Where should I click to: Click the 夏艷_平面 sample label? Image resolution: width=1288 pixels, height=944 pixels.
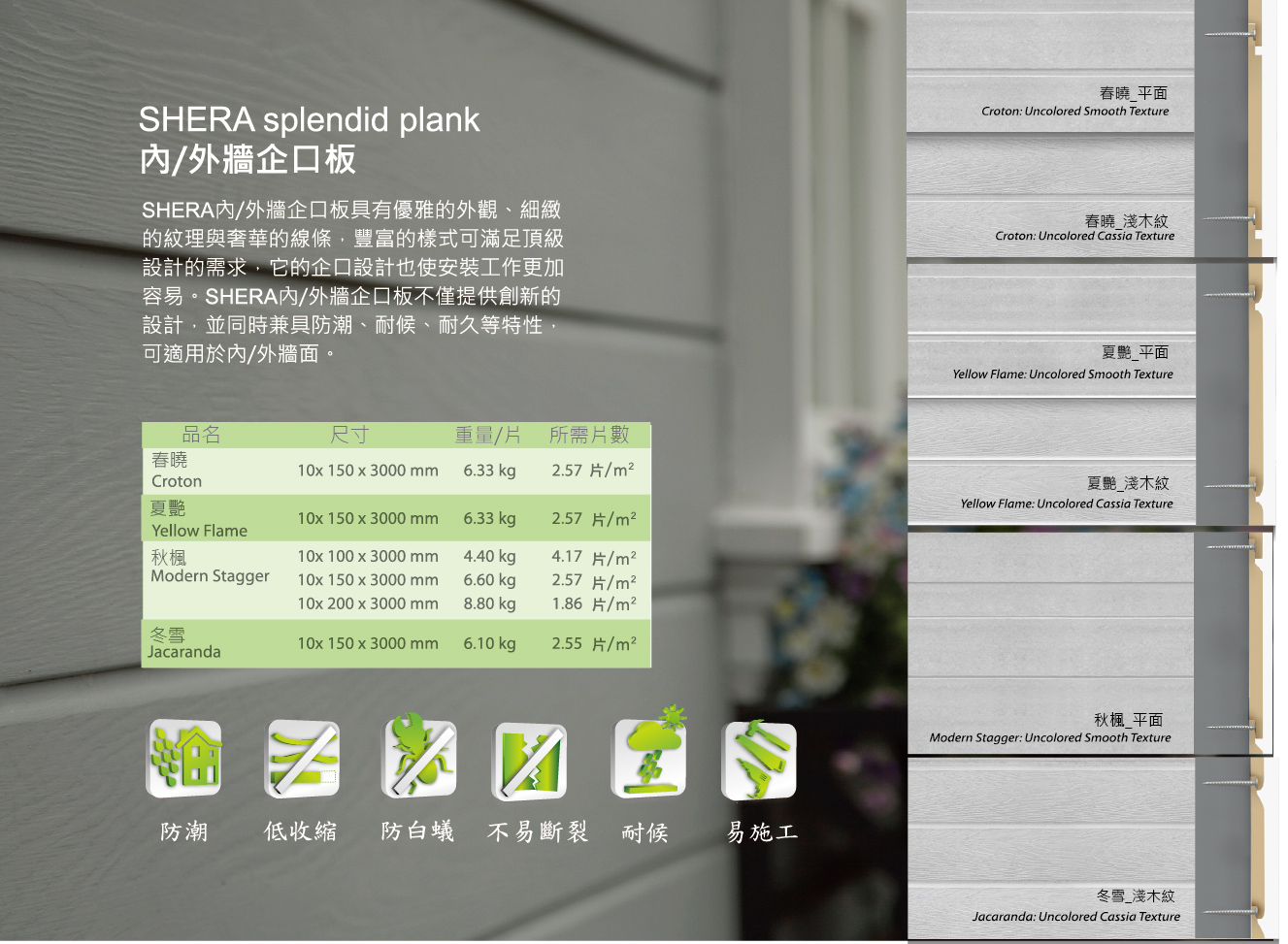1135,352
